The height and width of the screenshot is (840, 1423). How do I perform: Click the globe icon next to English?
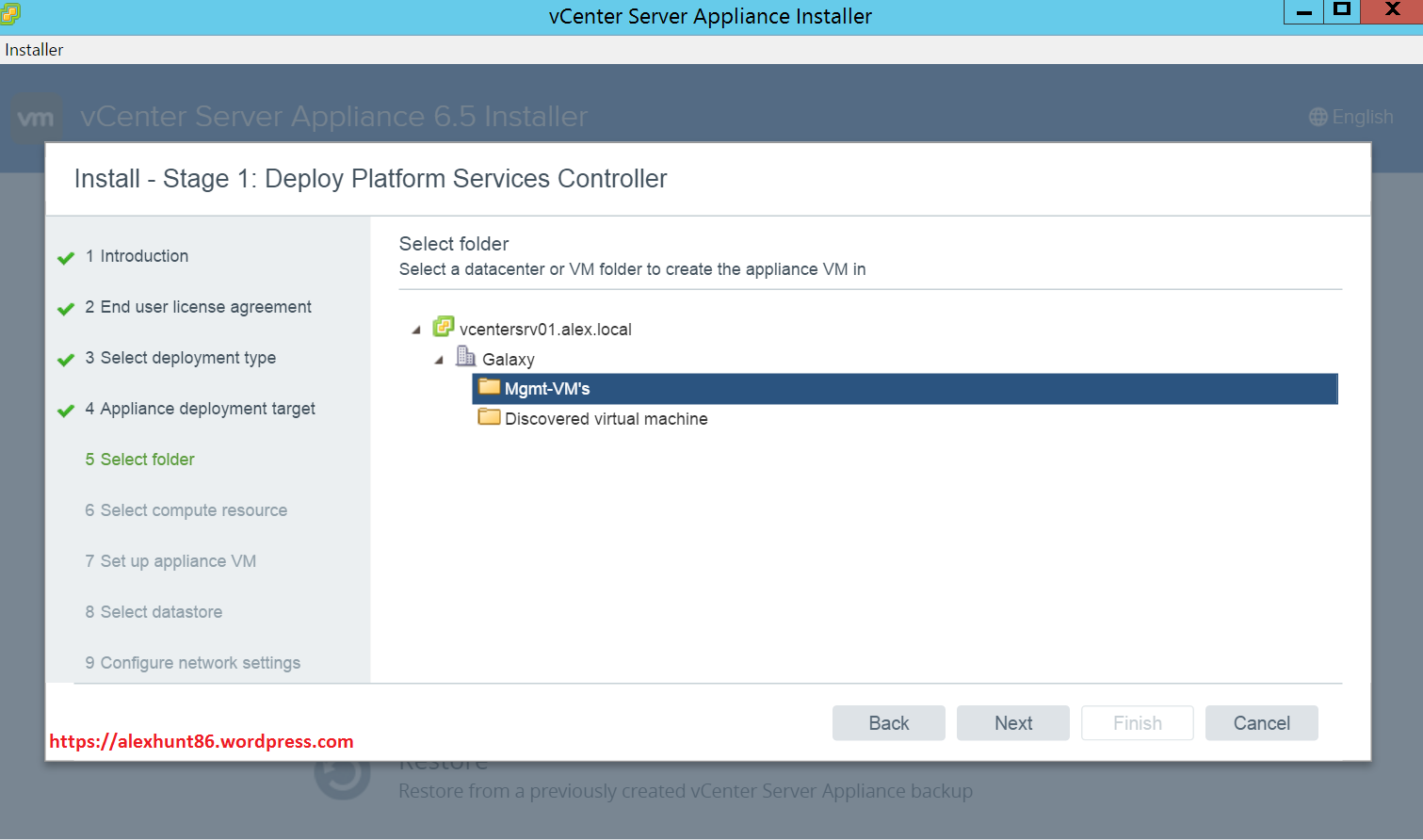tap(1318, 117)
